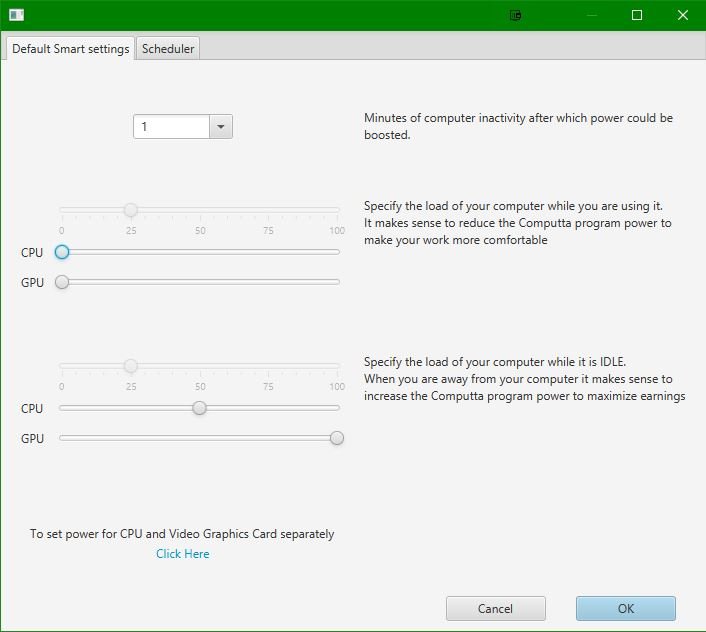Image resolution: width=706 pixels, height=632 pixels.
Task: Click the GPU slider thumb in the IDLE section
Action: pyautogui.click(x=337, y=438)
